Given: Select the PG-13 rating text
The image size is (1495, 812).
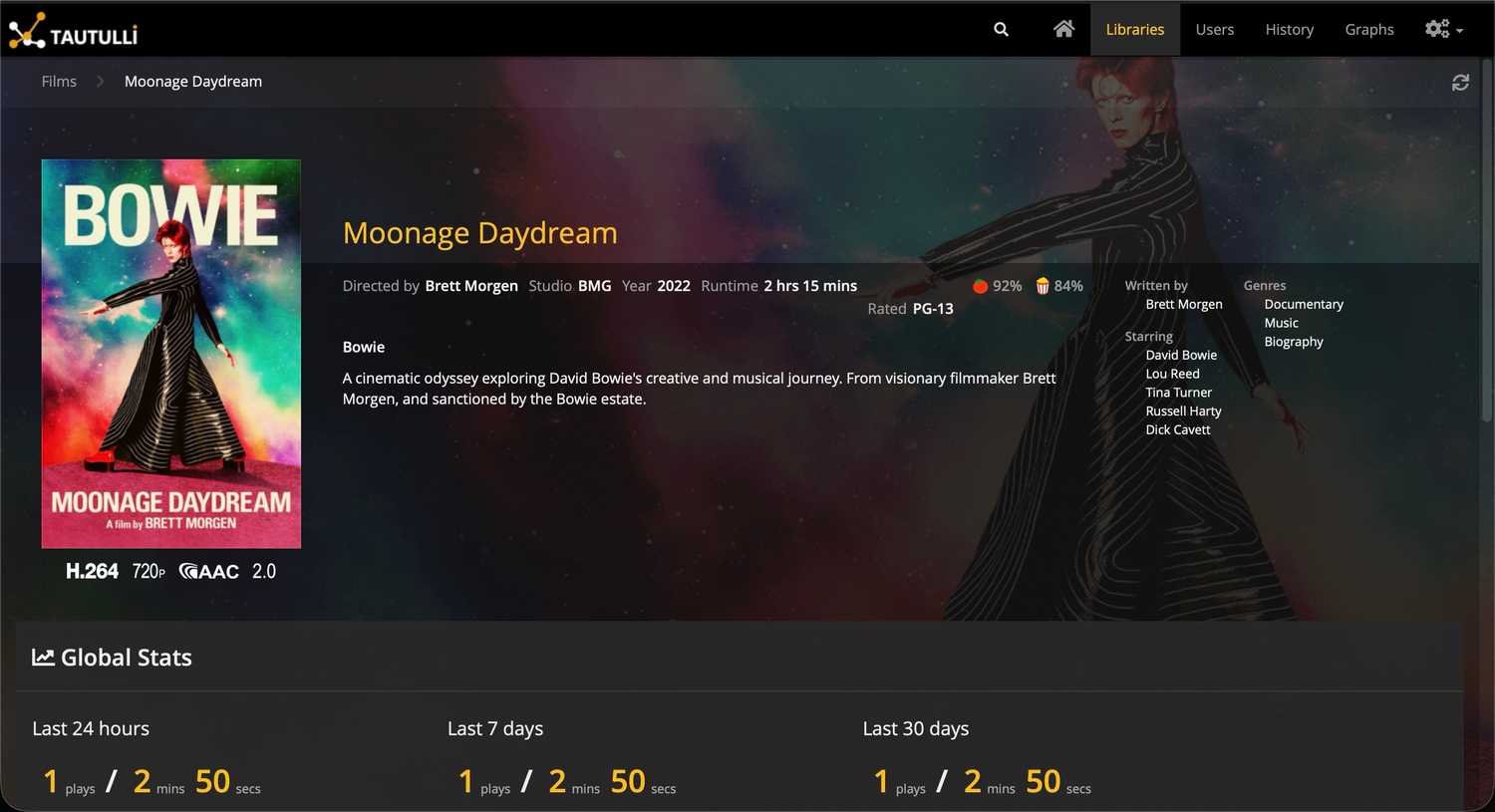Looking at the screenshot, I should coord(933,309).
